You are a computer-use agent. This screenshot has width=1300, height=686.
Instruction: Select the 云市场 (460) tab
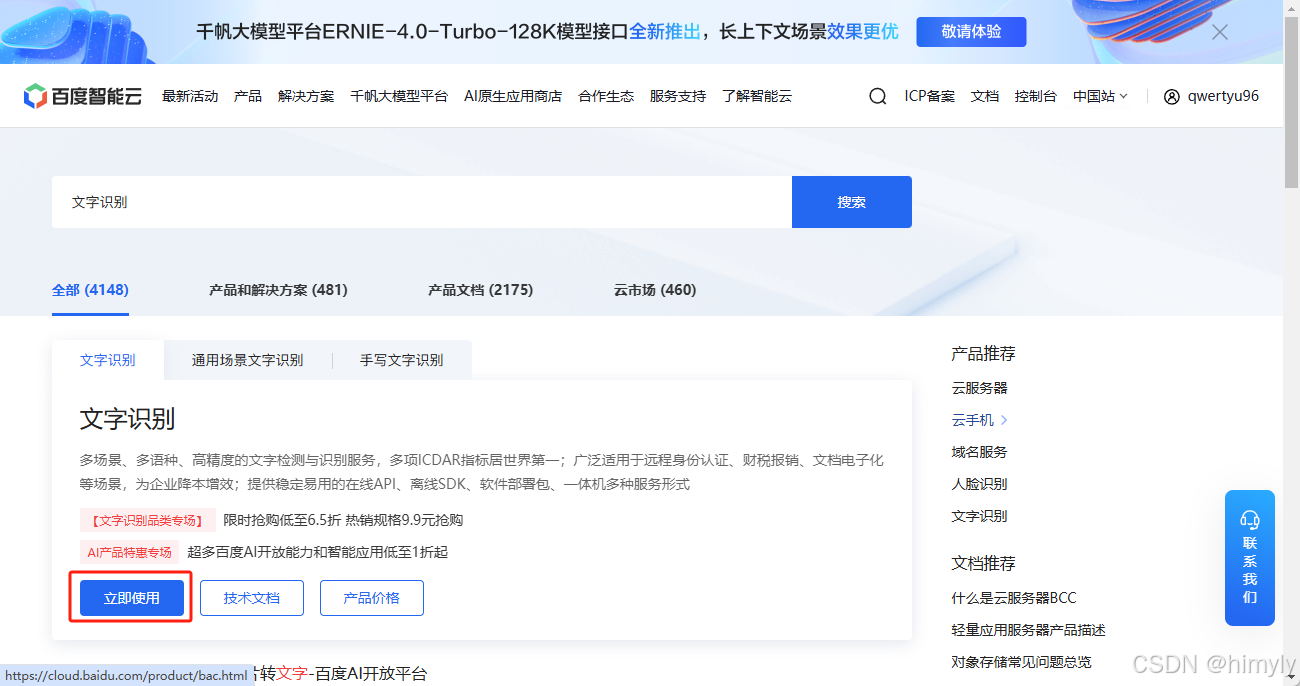click(655, 290)
